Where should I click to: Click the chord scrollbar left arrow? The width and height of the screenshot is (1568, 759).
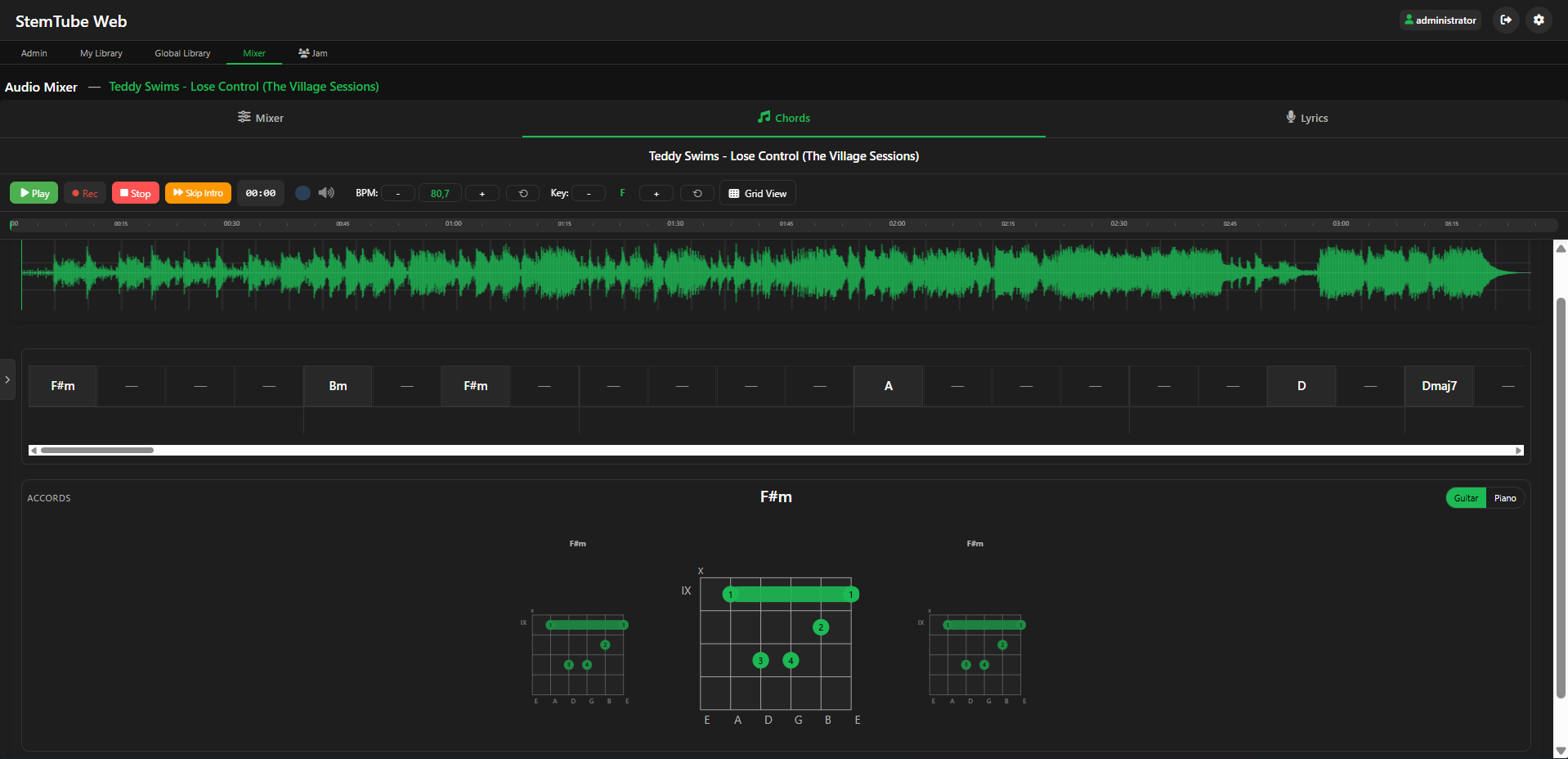click(x=34, y=450)
